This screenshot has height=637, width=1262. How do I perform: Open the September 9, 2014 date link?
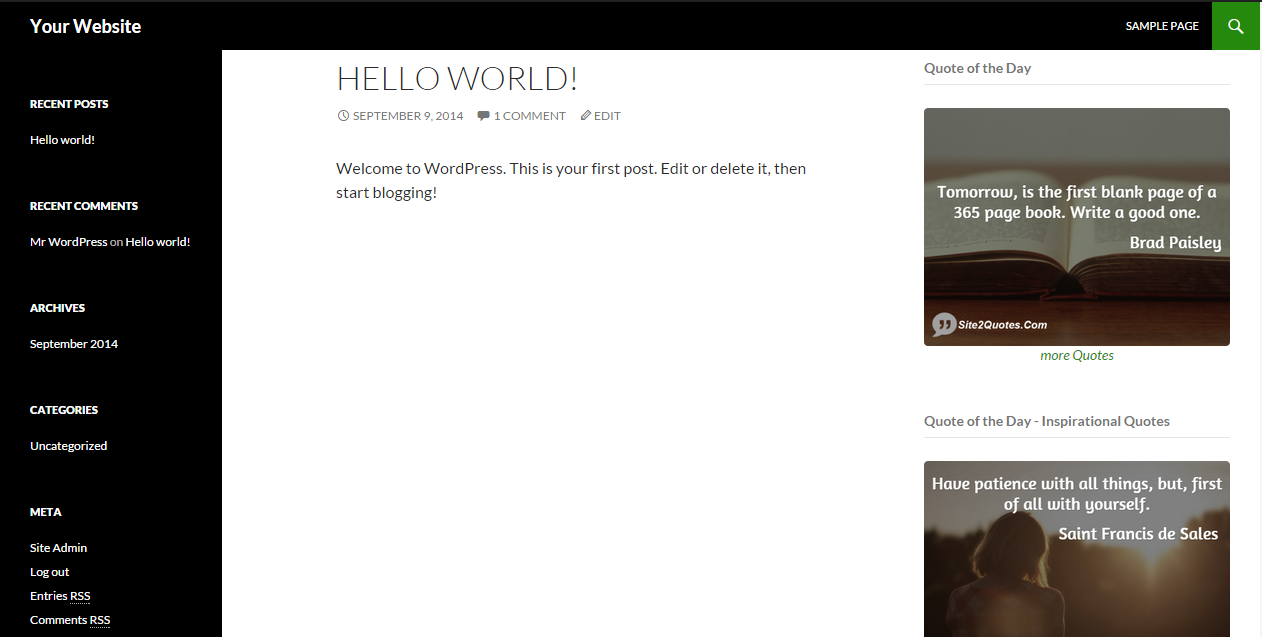408,116
